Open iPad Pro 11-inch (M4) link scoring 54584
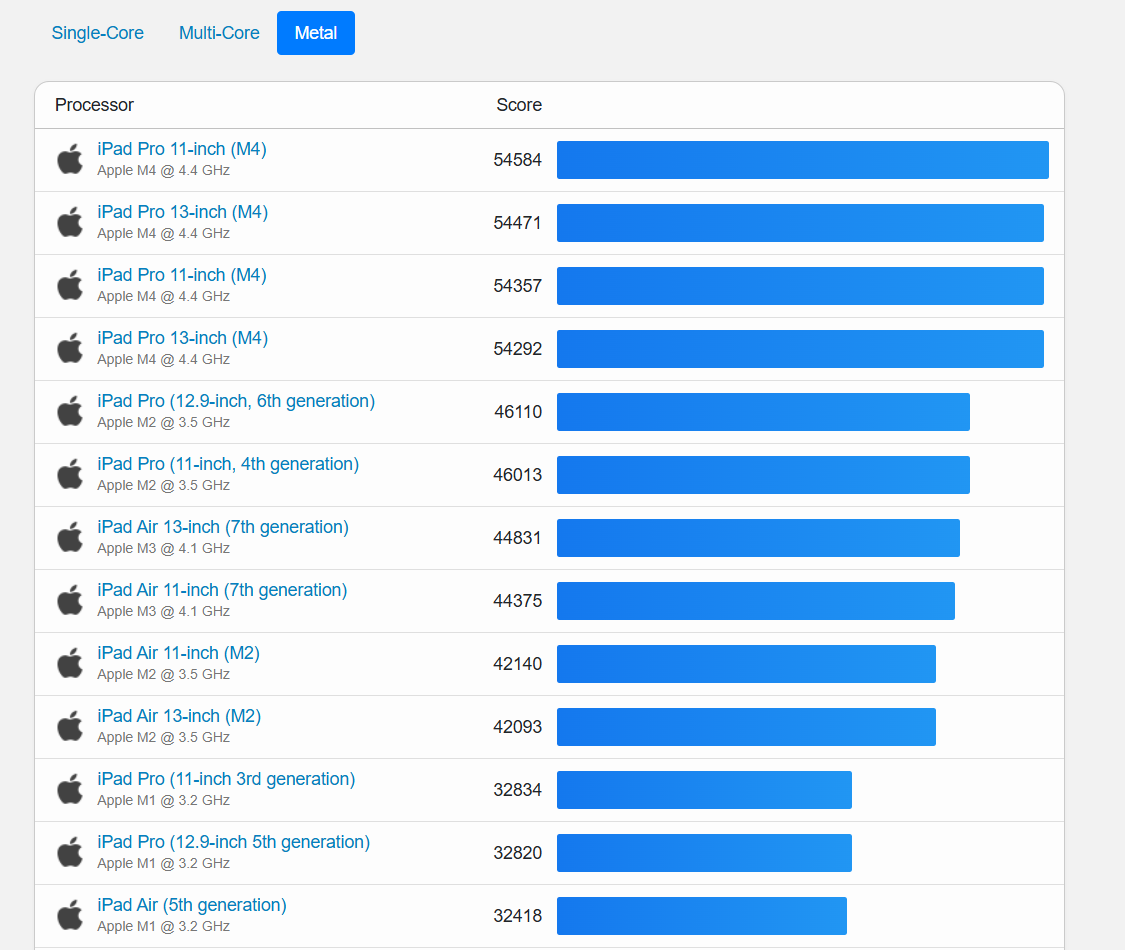 (x=182, y=149)
